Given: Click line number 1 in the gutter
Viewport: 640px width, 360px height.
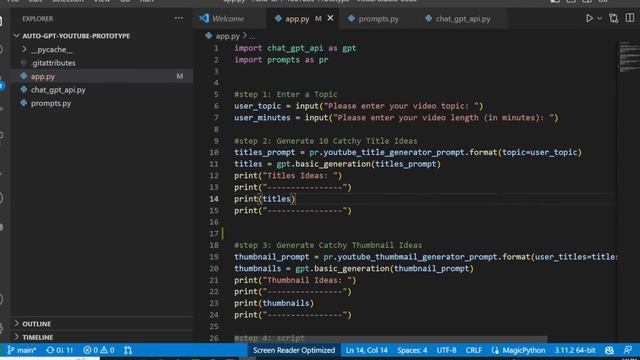Looking at the screenshot, I should click(216, 48).
